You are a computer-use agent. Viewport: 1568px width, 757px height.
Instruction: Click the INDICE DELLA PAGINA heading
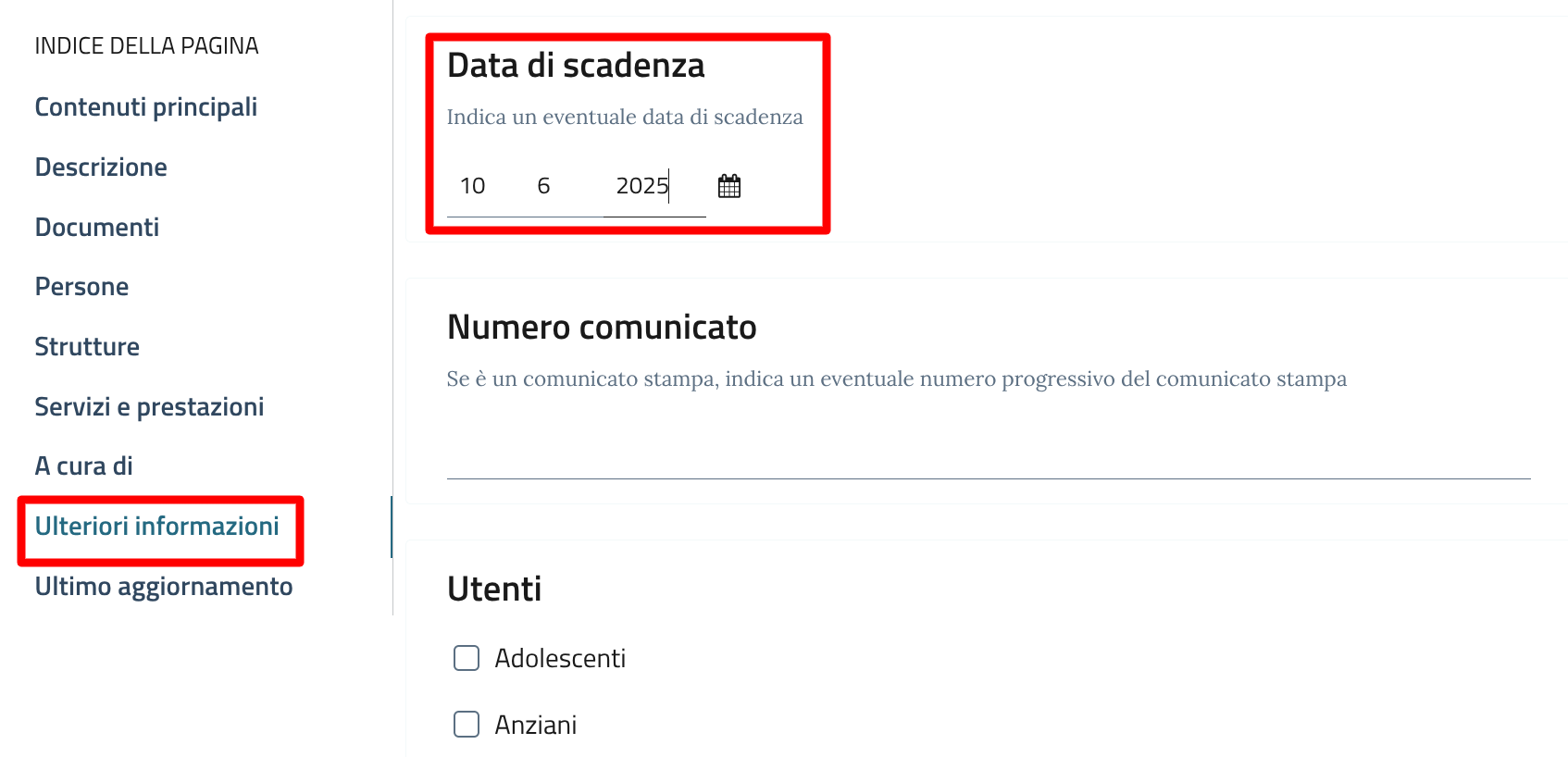point(146,46)
